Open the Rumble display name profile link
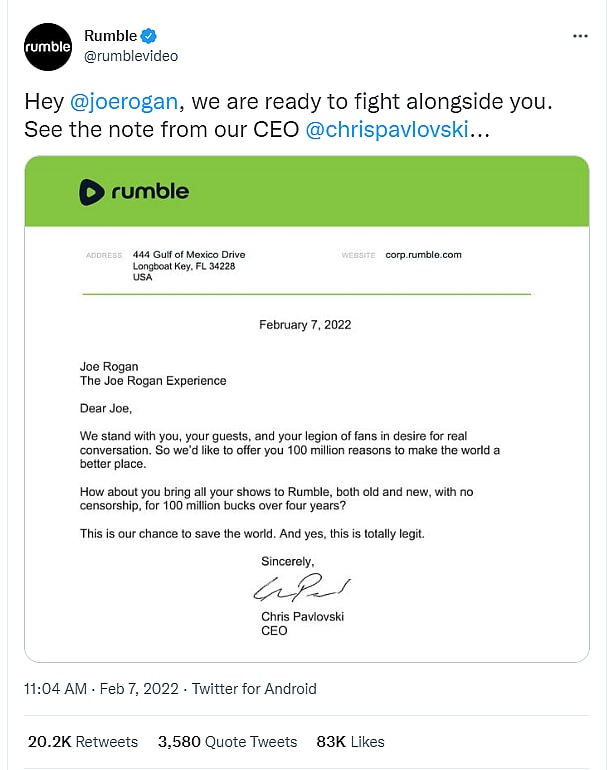The height and width of the screenshot is (770, 610). tap(110, 36)
